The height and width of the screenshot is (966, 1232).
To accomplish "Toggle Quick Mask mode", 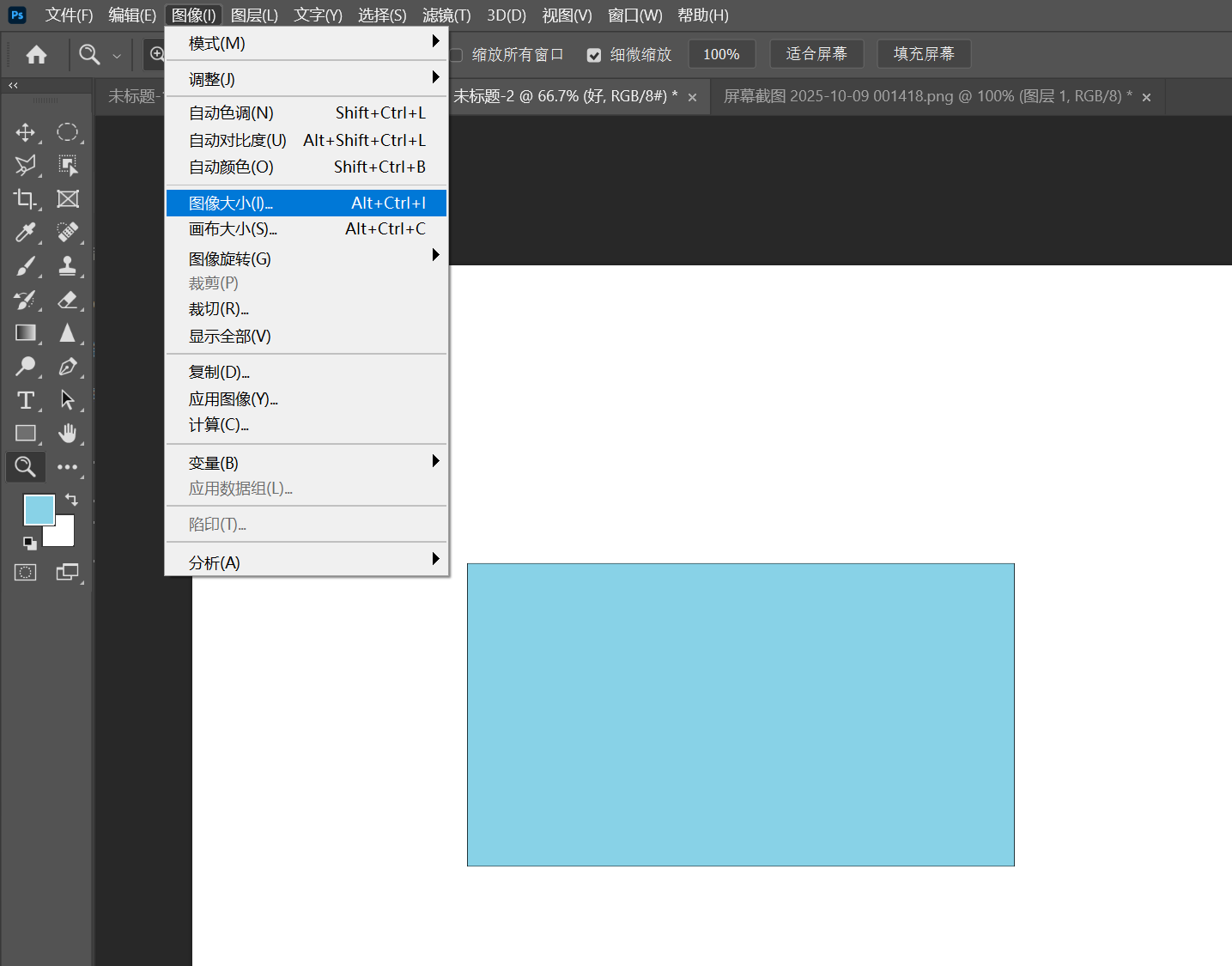I will tap(25, 572).
